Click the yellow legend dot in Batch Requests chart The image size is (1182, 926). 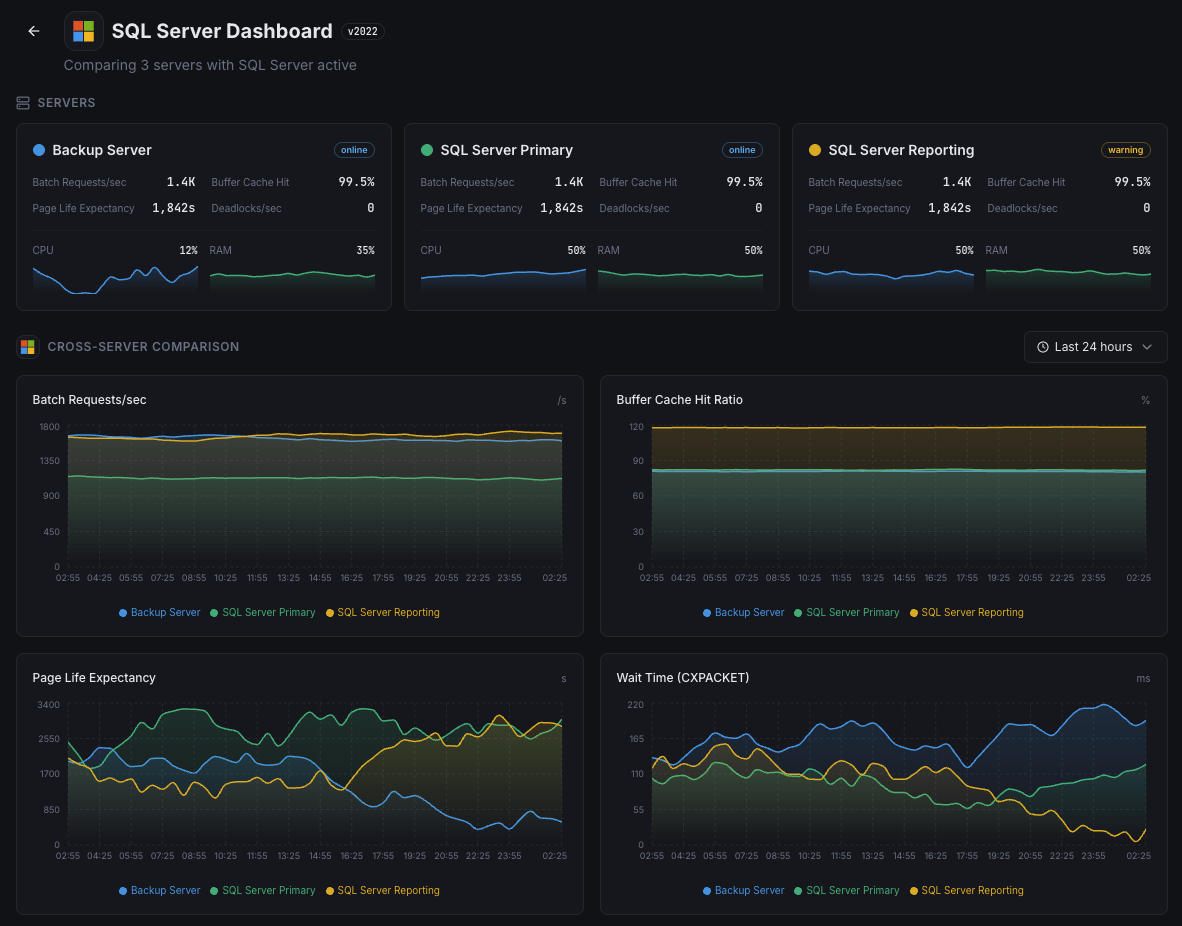pos(330,612)
